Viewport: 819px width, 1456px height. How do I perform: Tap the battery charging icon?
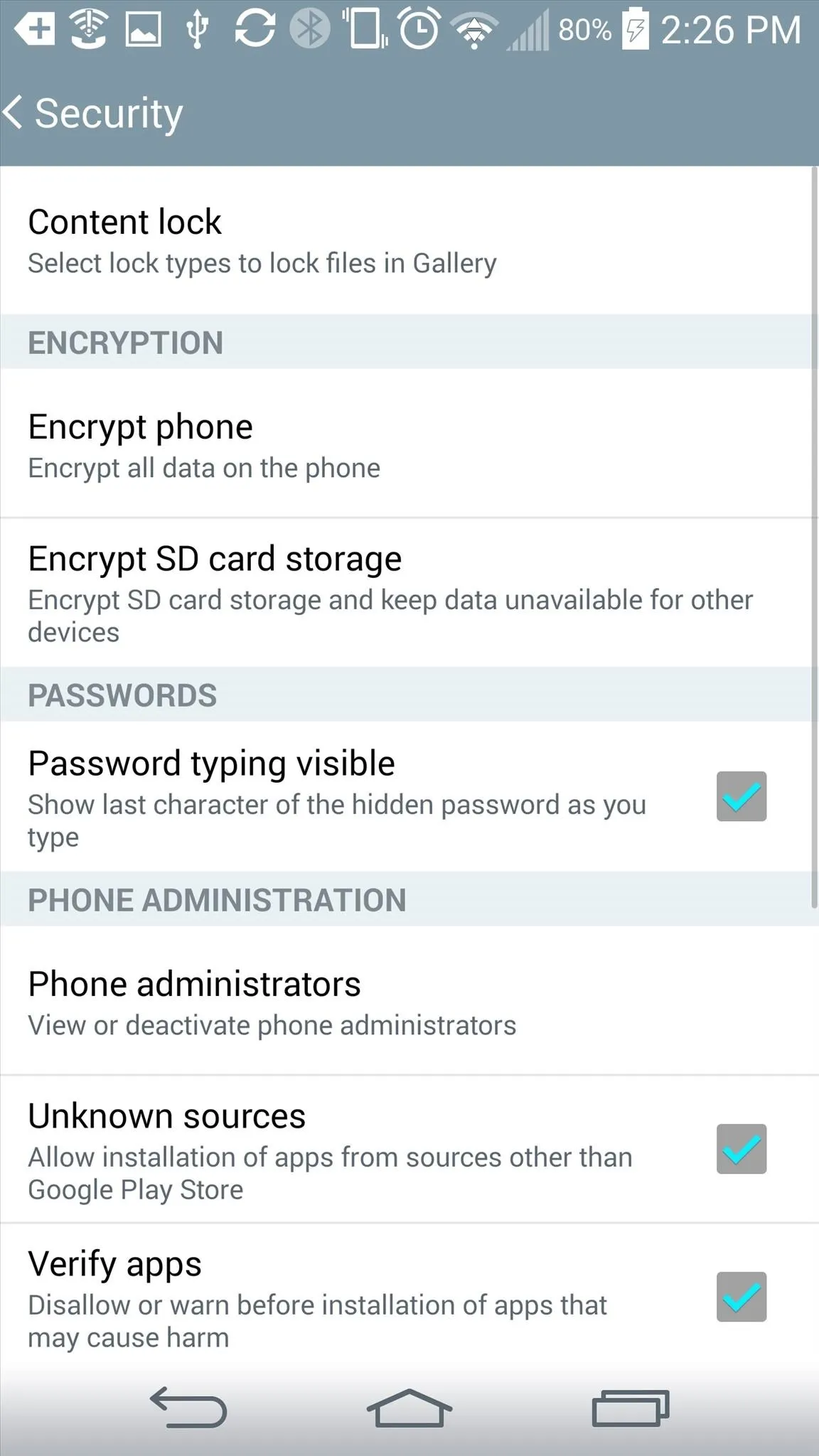(636, 29)
